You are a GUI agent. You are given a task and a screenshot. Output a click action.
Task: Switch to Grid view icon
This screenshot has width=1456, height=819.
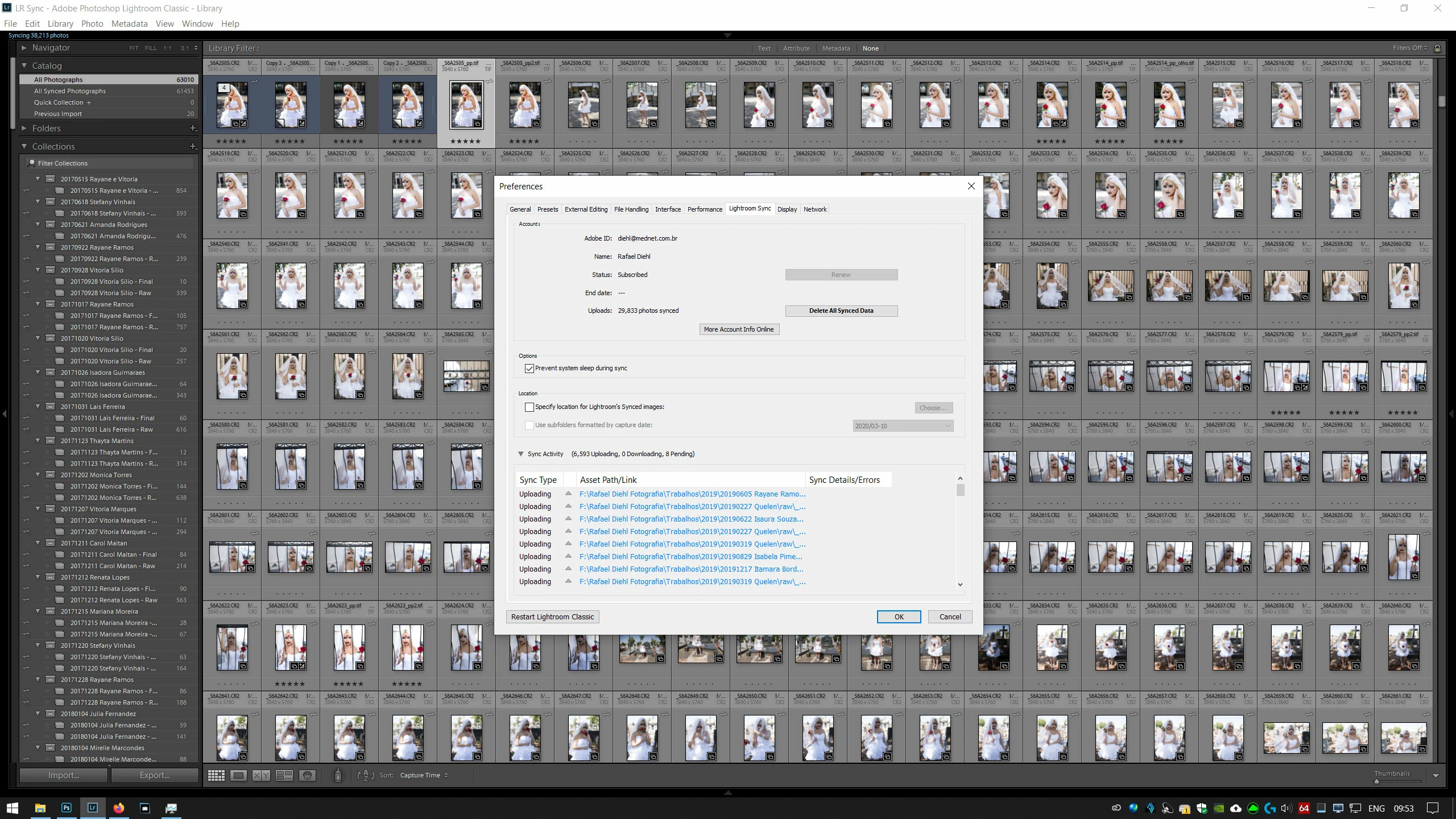coord(216,776)
